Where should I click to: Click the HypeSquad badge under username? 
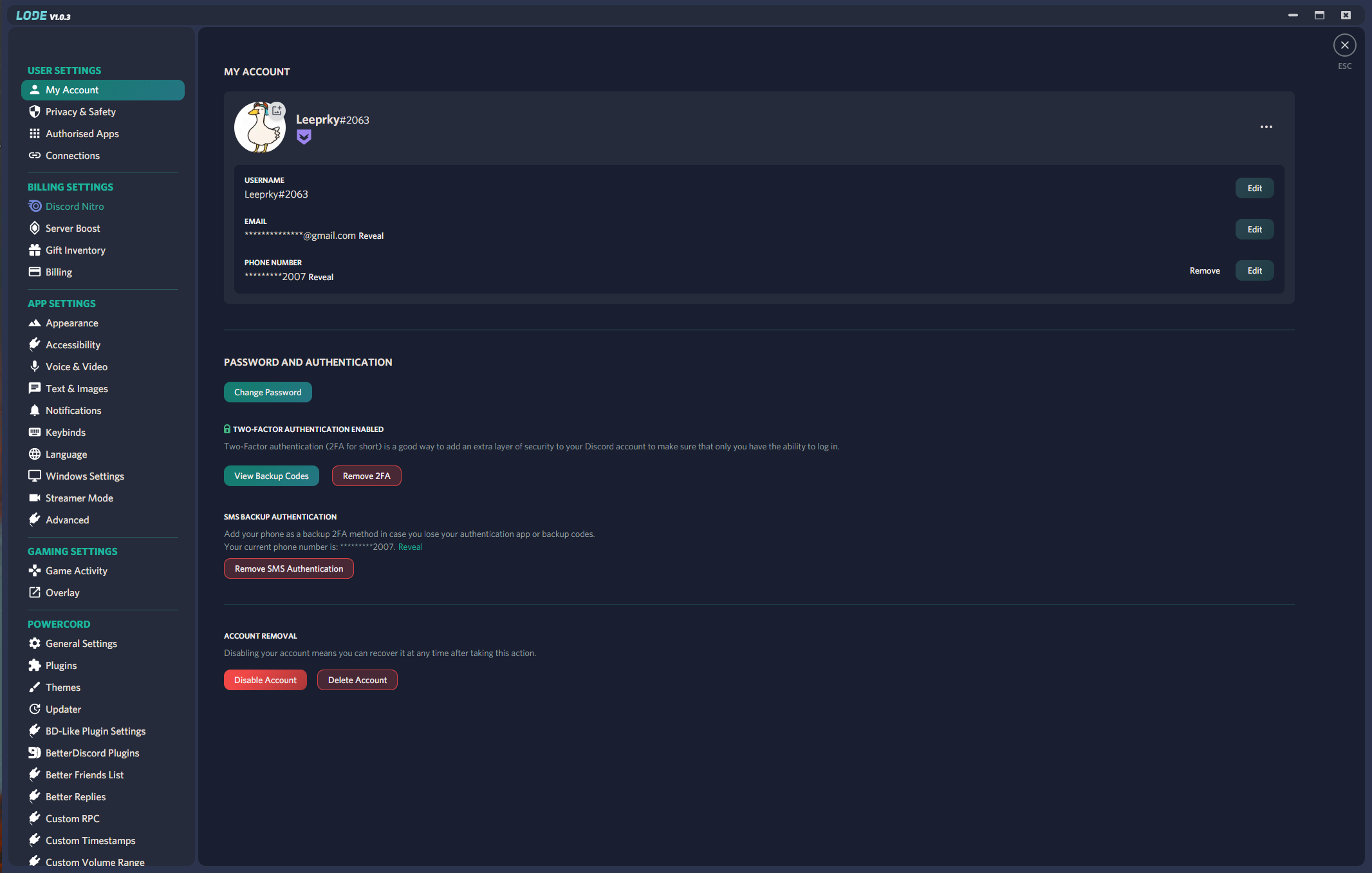pyautogui.click(x=304, y=137)
